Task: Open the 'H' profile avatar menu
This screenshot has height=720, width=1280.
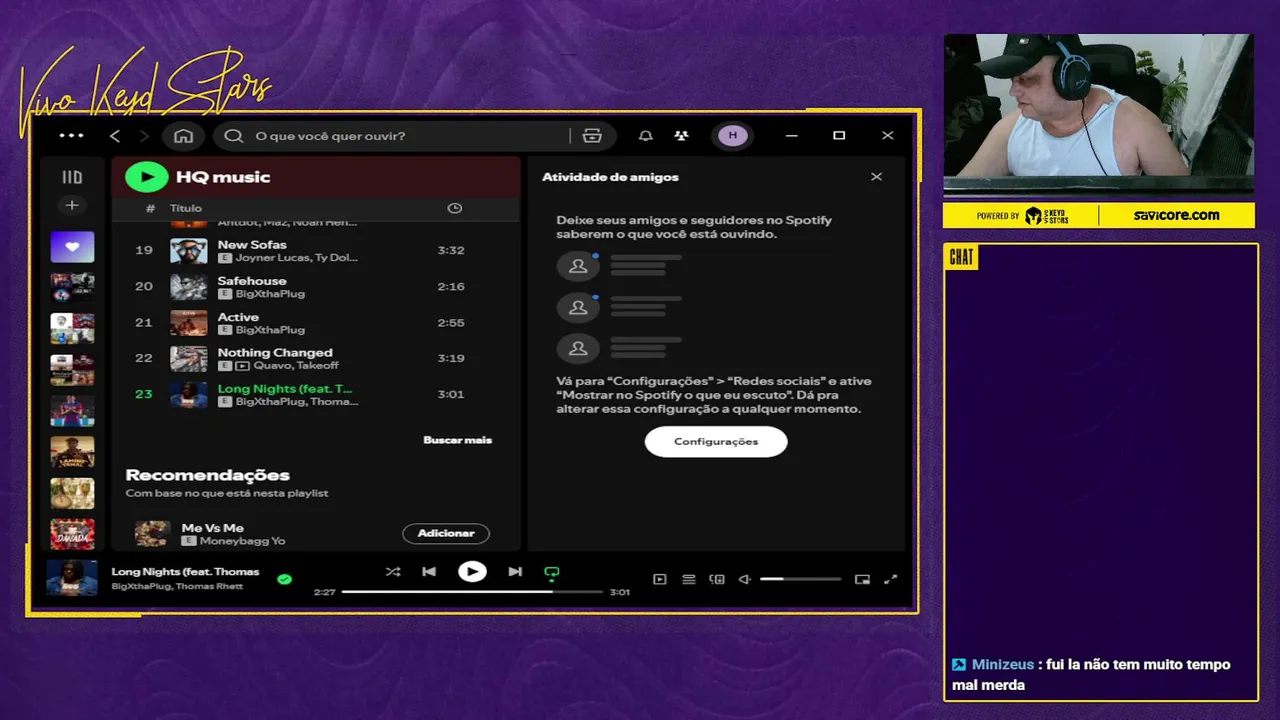Action: coord(733,136)
